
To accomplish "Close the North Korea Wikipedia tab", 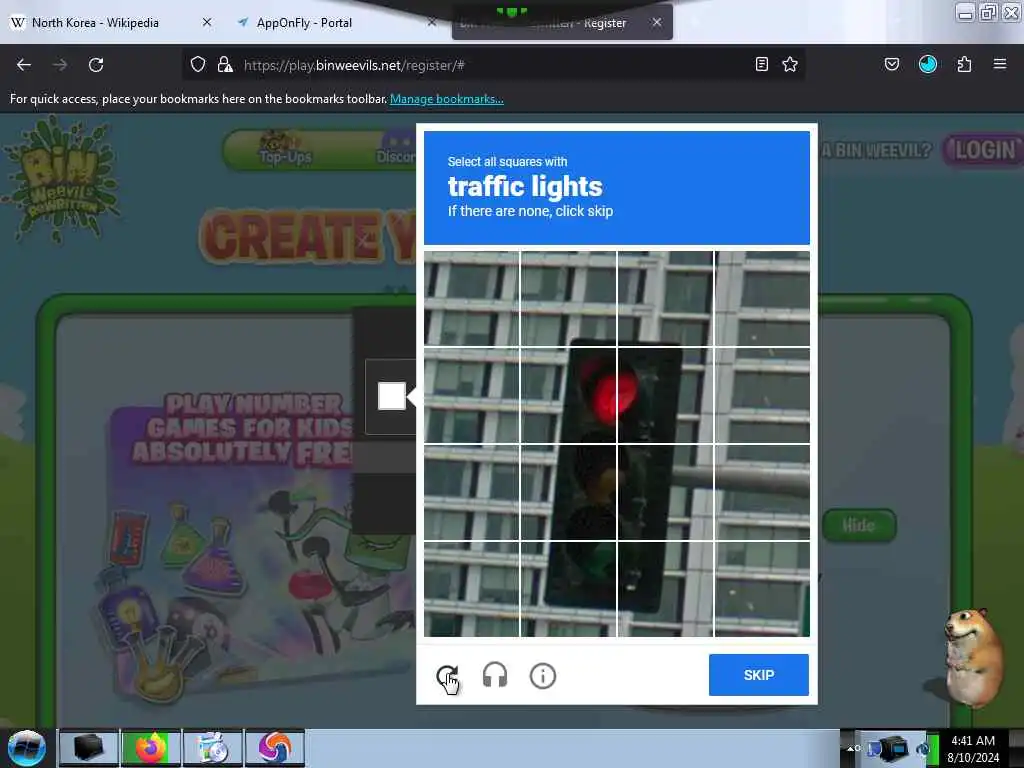I will pos(207,22).
